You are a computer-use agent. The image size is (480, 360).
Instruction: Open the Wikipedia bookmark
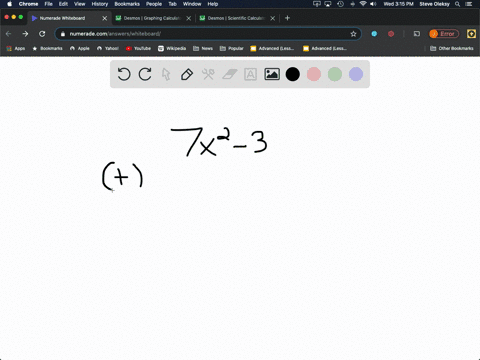coord(172,48)
